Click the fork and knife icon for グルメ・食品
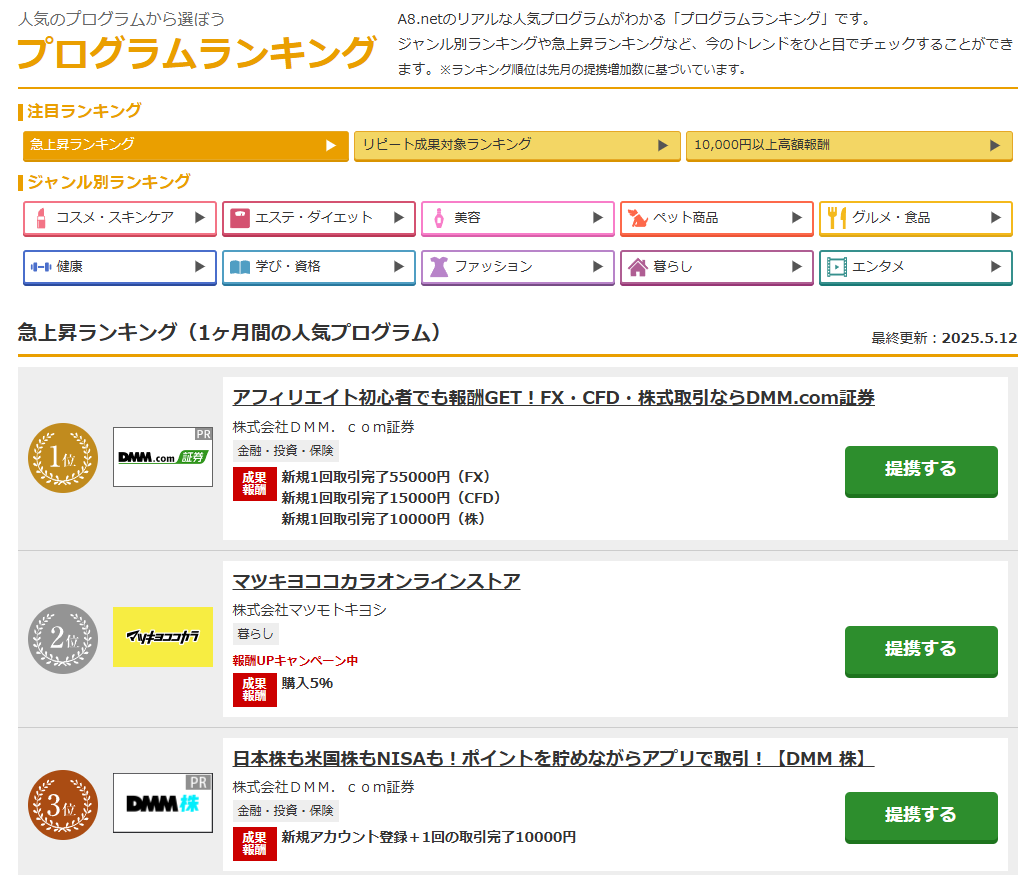The height and width of the screenshot is (875, 1025). click(837, 218)
